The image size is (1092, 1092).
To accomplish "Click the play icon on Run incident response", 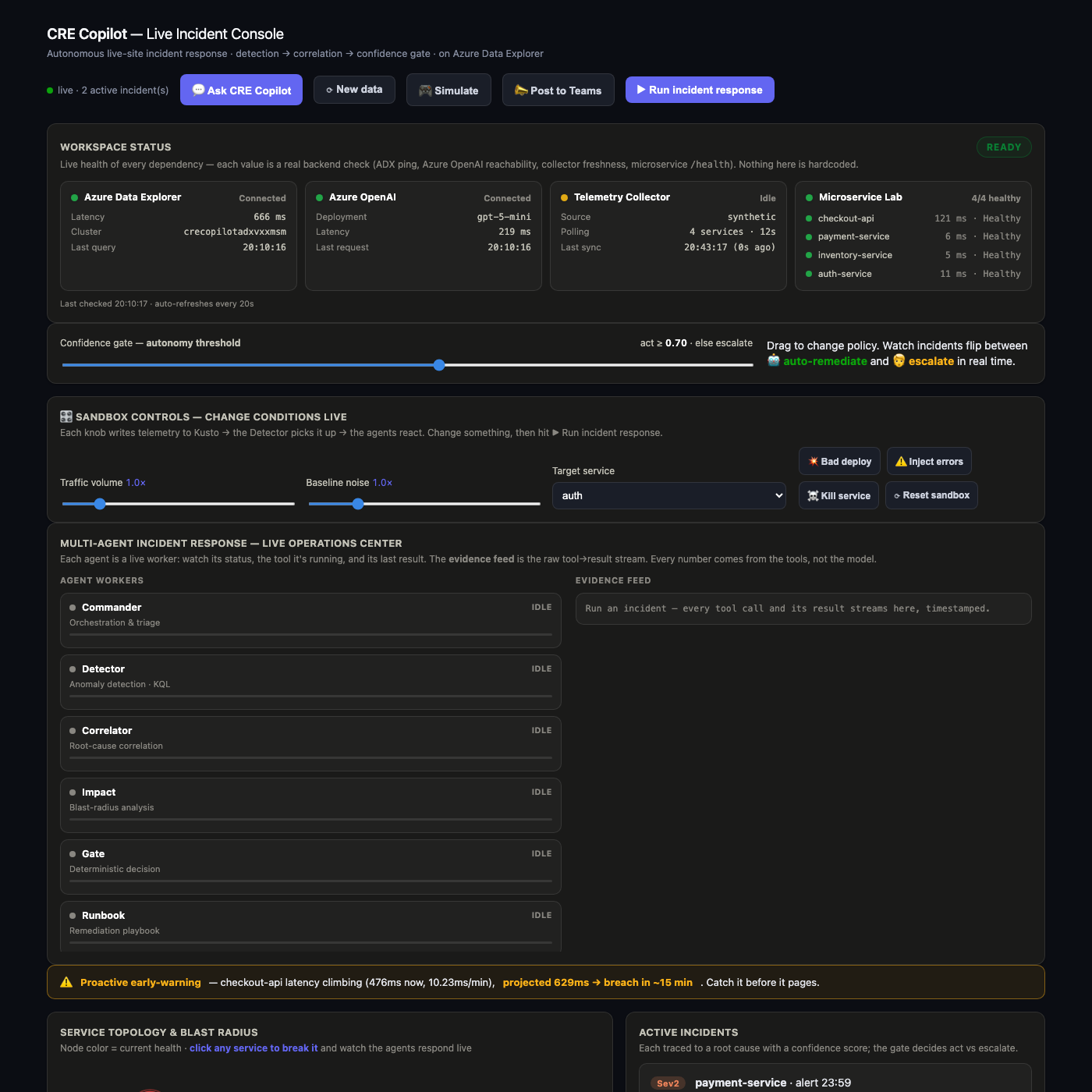I will [x=641, y=90].
